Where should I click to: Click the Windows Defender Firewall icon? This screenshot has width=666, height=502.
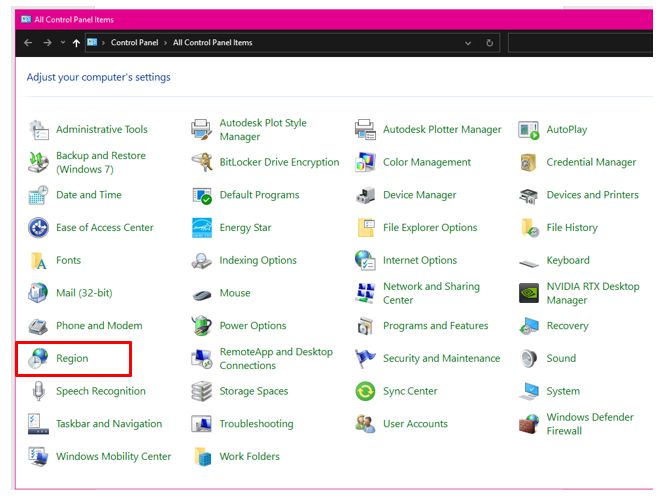click(x=529, y=424)
